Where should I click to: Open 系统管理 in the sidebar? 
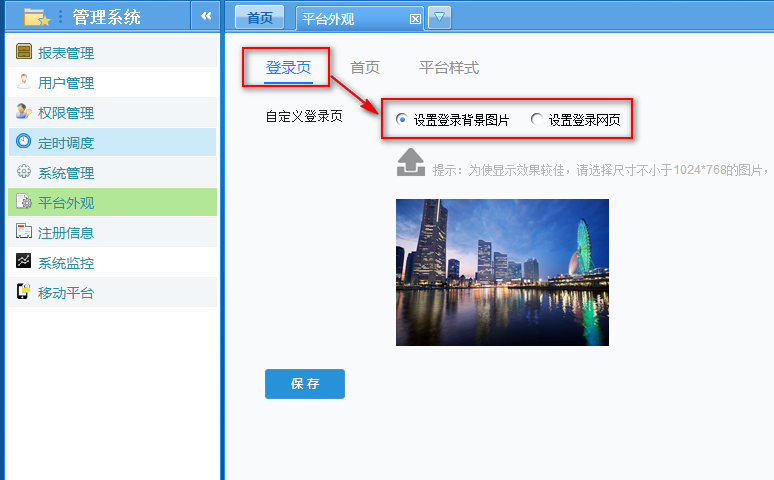(x=113, y=172)
